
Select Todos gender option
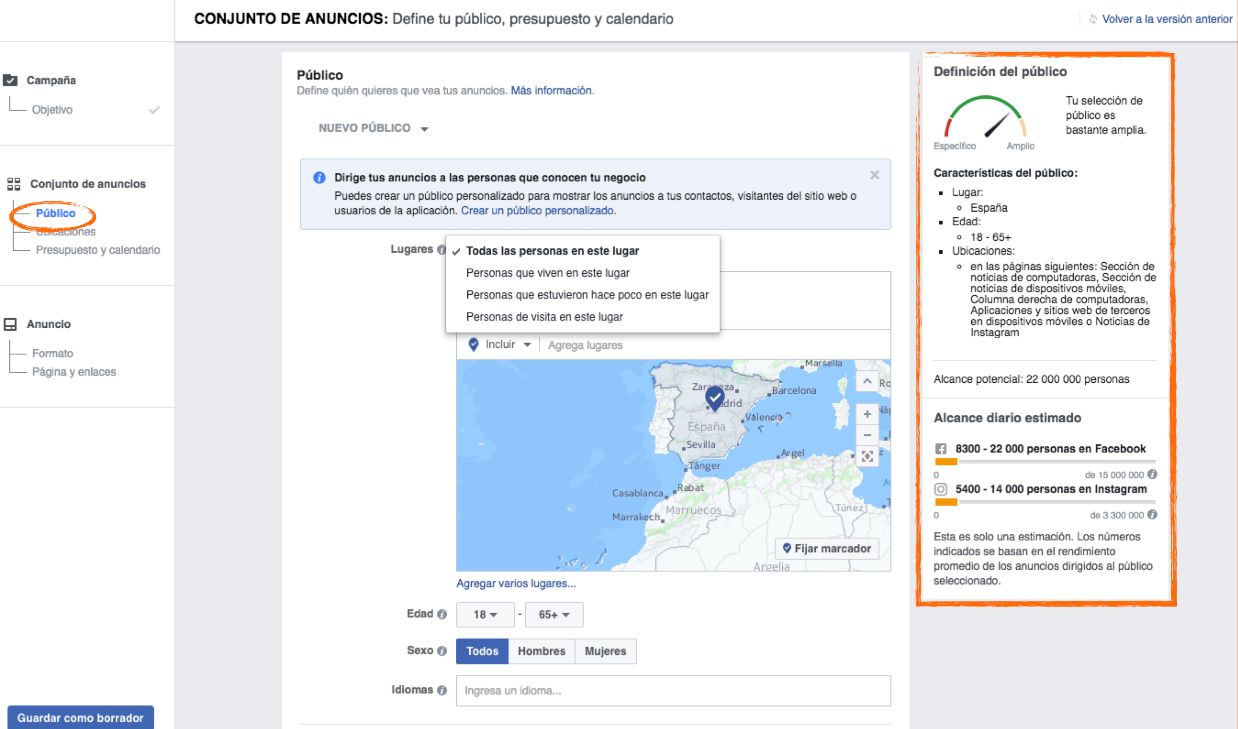(482, 651)
